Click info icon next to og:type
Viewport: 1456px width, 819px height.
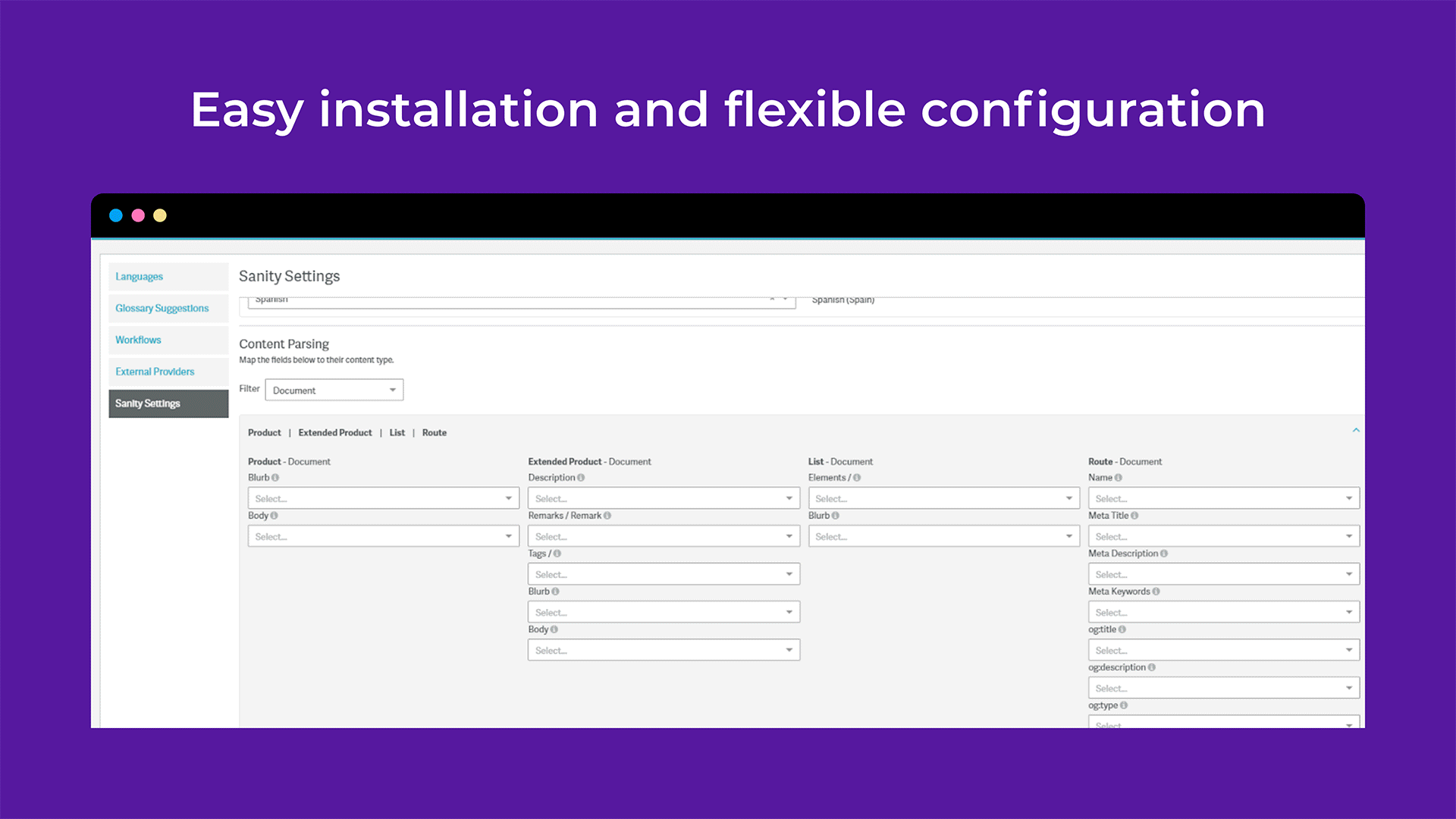1124,705
